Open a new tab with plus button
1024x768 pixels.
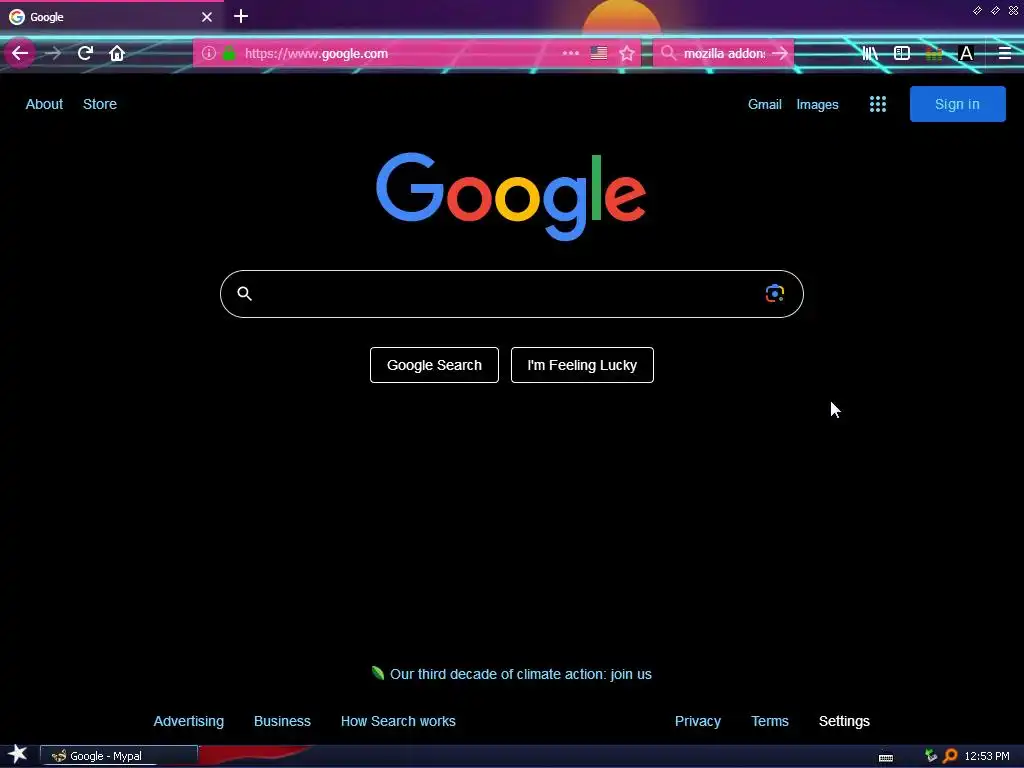click(x=240, y=16)
